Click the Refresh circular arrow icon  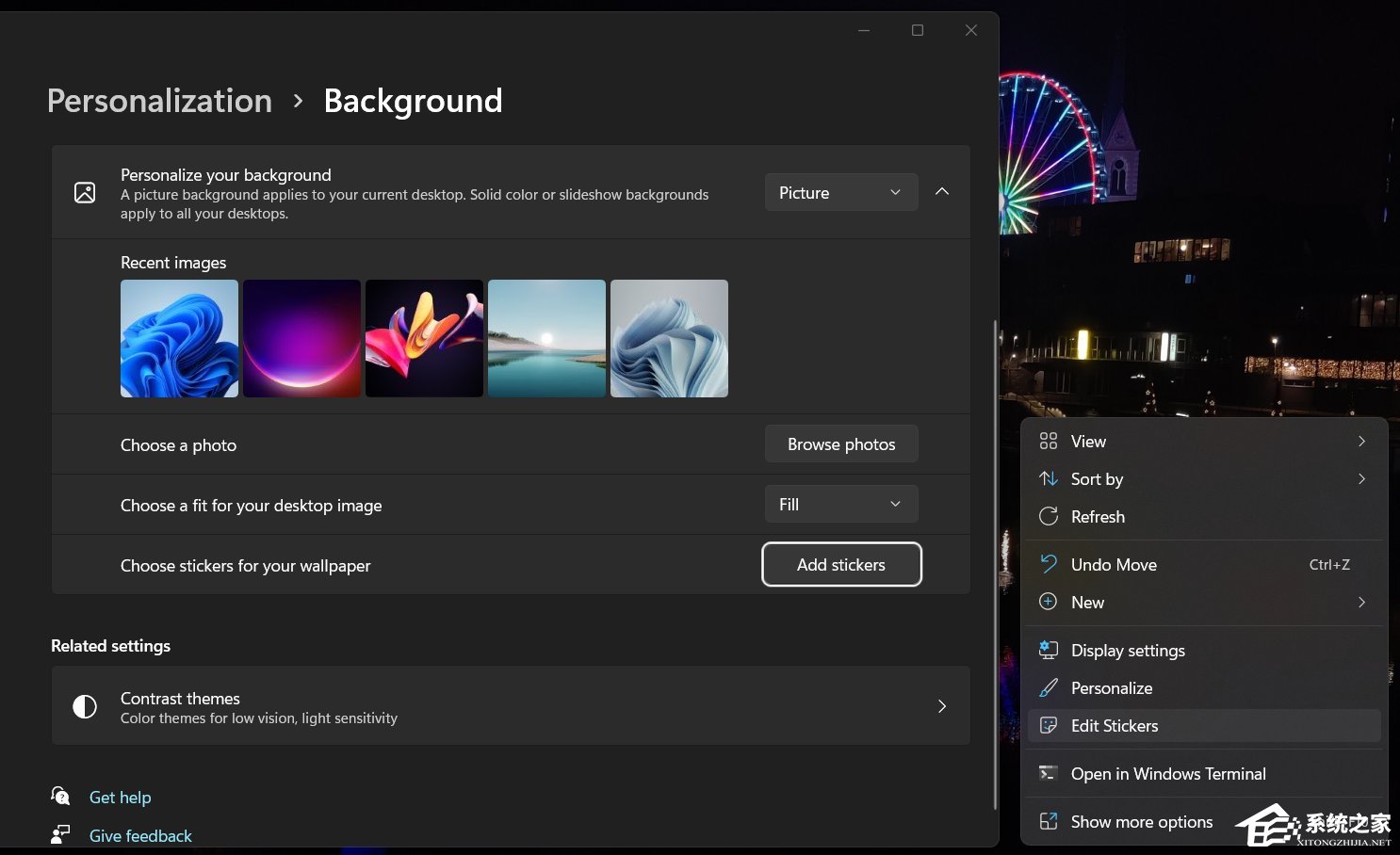(1048, 517)
